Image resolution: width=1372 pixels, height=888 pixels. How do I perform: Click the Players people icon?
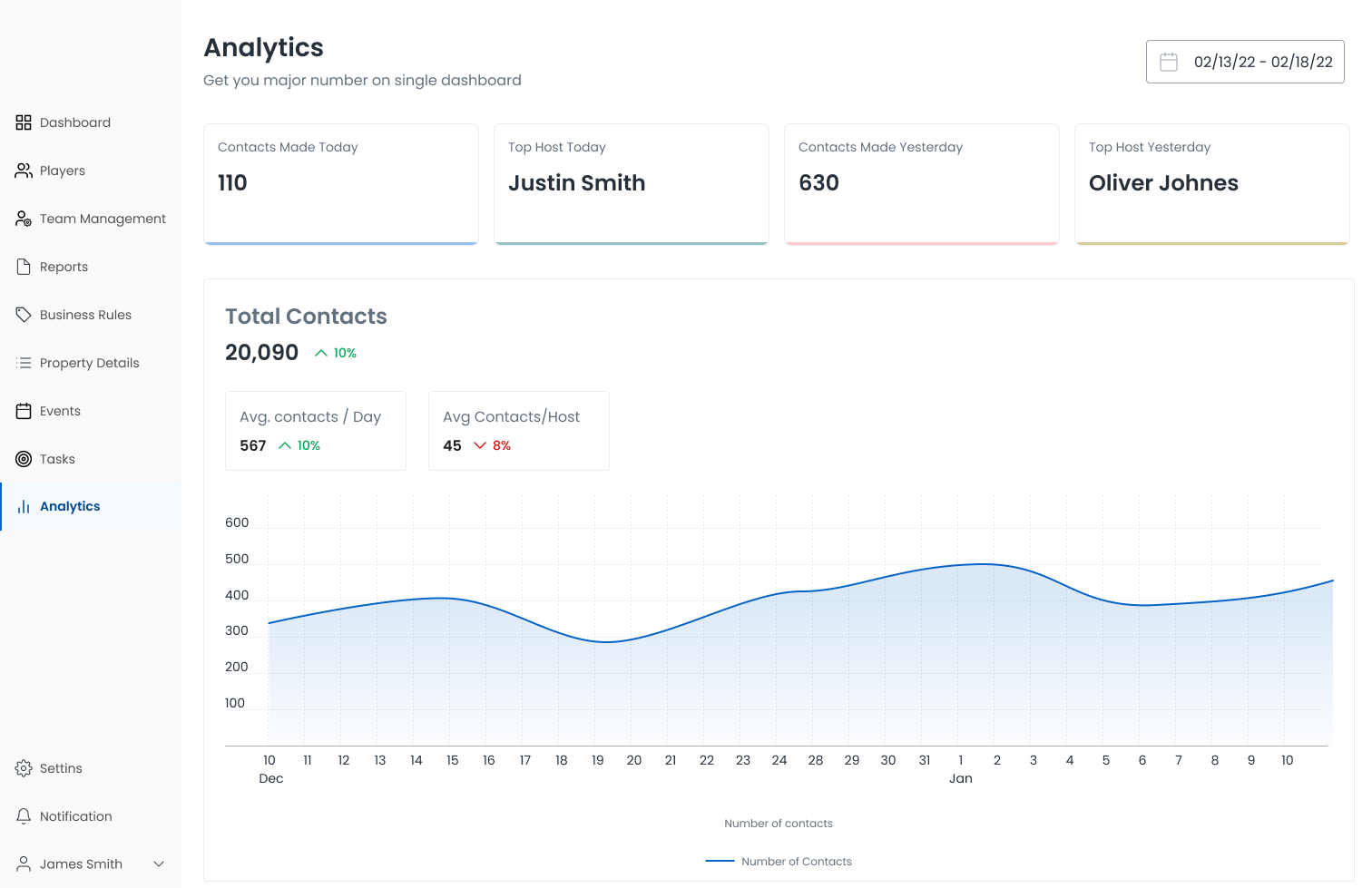pyautogui.click(x=24, y=171)
